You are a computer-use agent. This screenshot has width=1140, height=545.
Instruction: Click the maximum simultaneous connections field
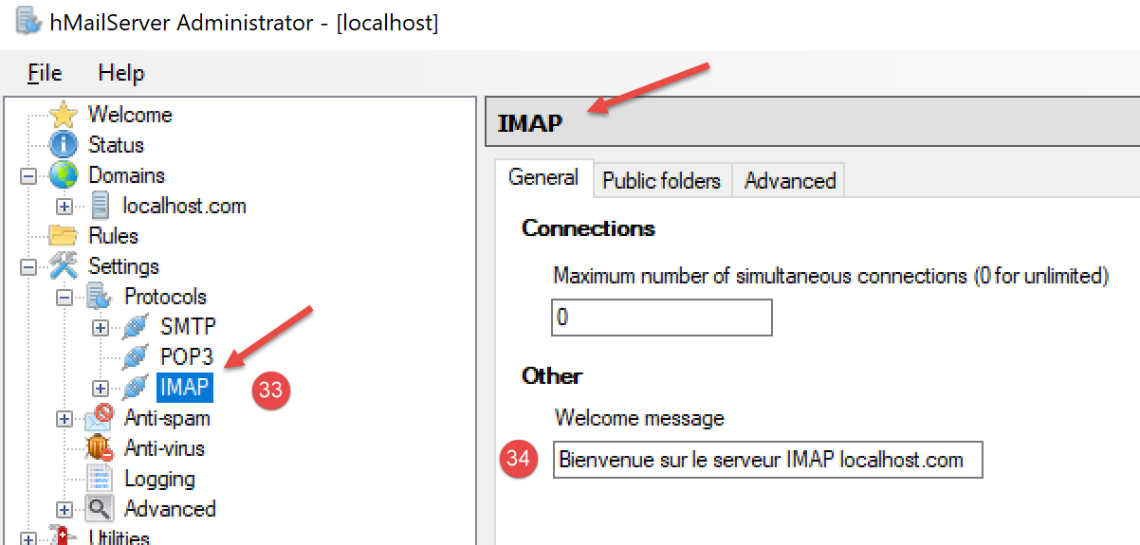(x=661, y=318)
